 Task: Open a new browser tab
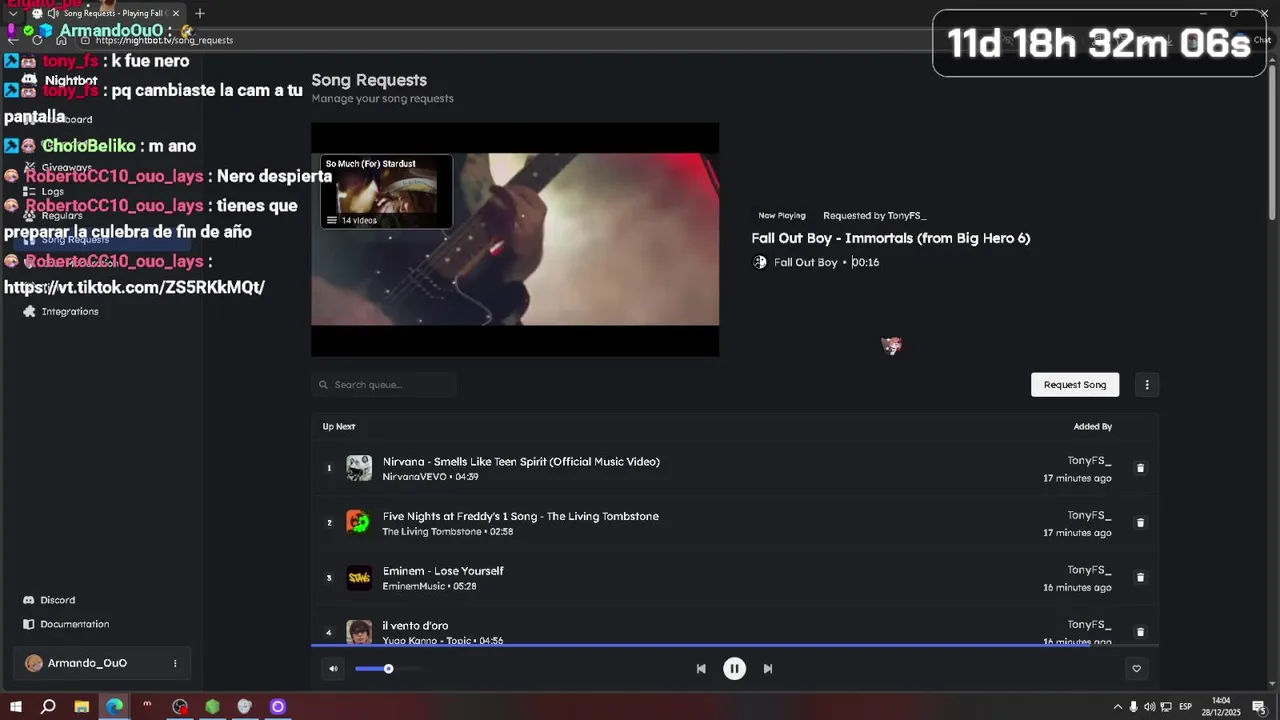[200, 13]
